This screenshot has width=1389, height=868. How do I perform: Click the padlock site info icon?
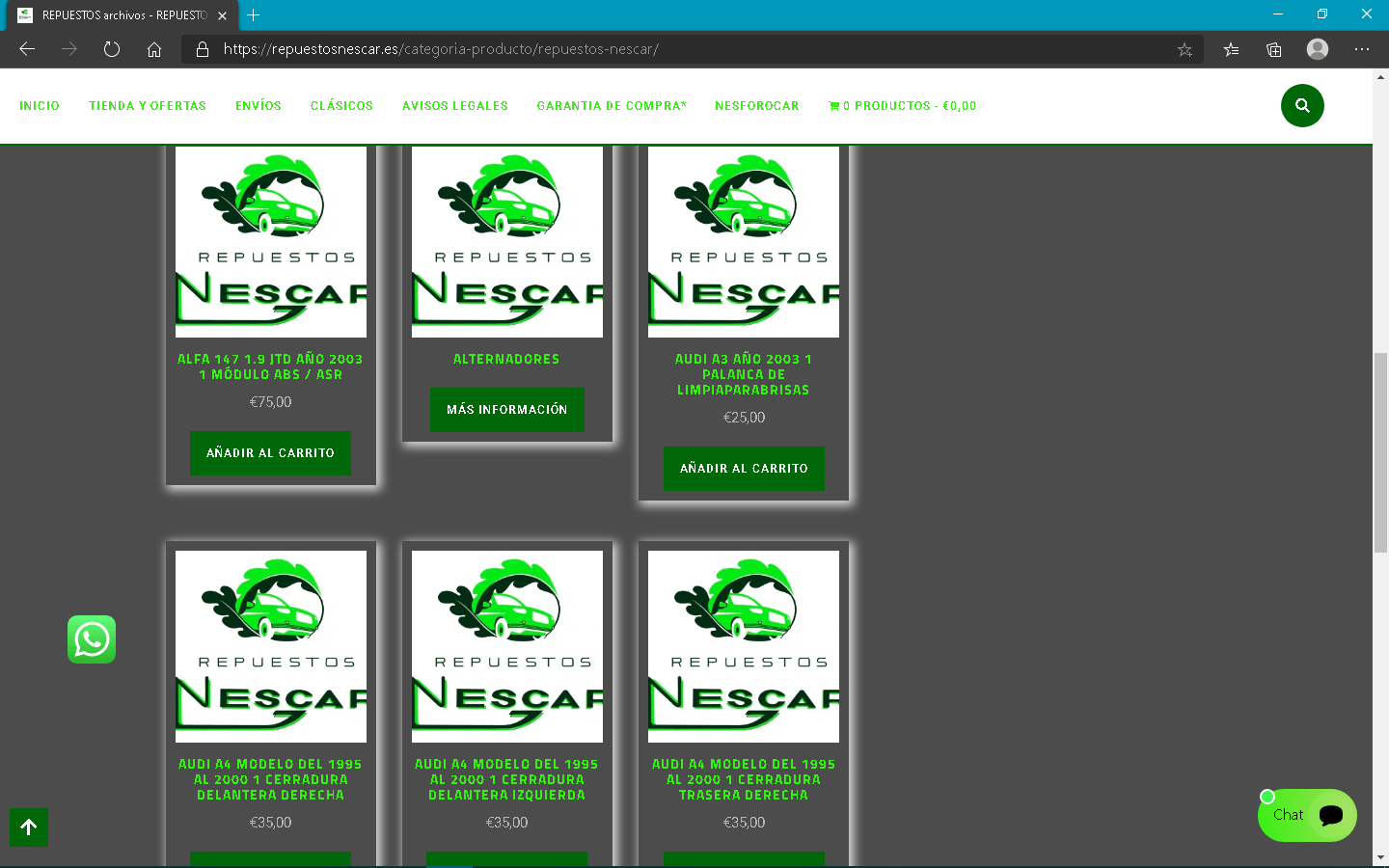[202, 49]
